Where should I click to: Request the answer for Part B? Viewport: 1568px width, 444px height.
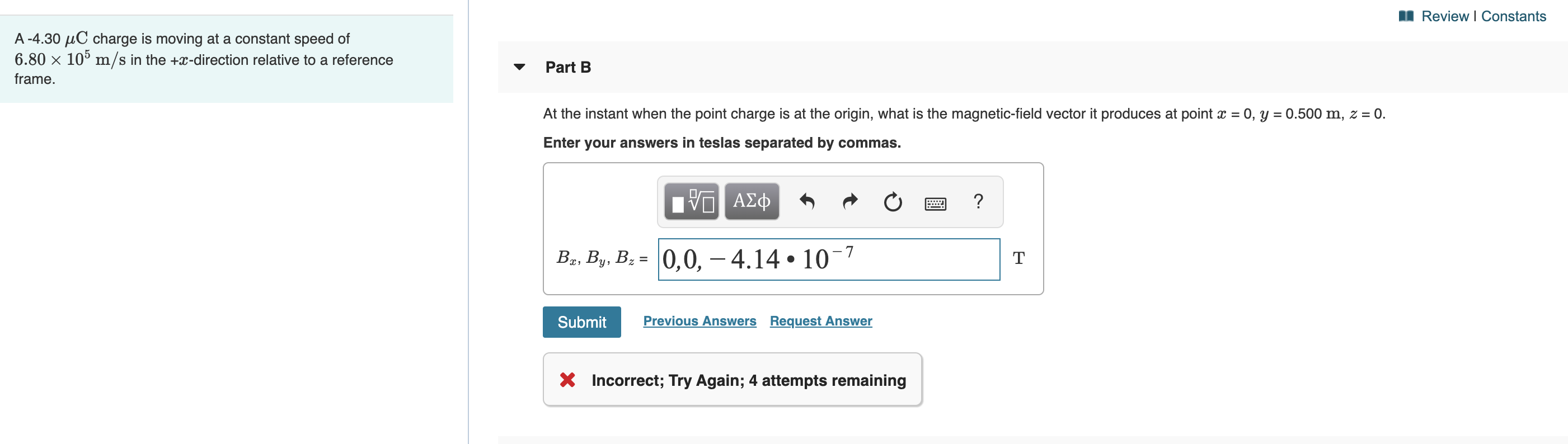click(820, 320)
